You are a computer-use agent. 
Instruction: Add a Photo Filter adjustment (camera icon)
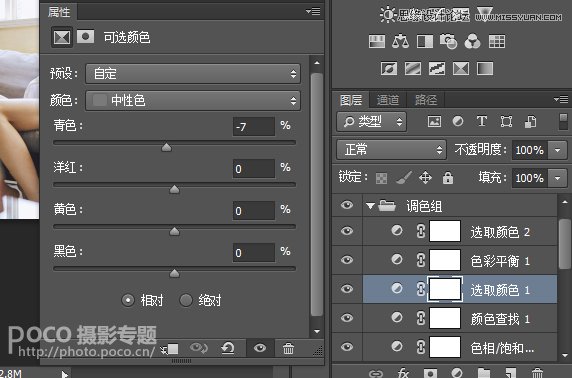pos(448,42)
